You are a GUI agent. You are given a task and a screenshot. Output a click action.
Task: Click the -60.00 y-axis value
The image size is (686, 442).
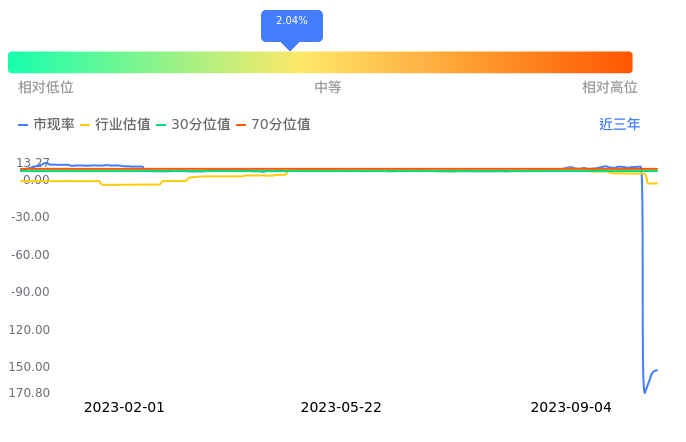click(x=31, y=254)
